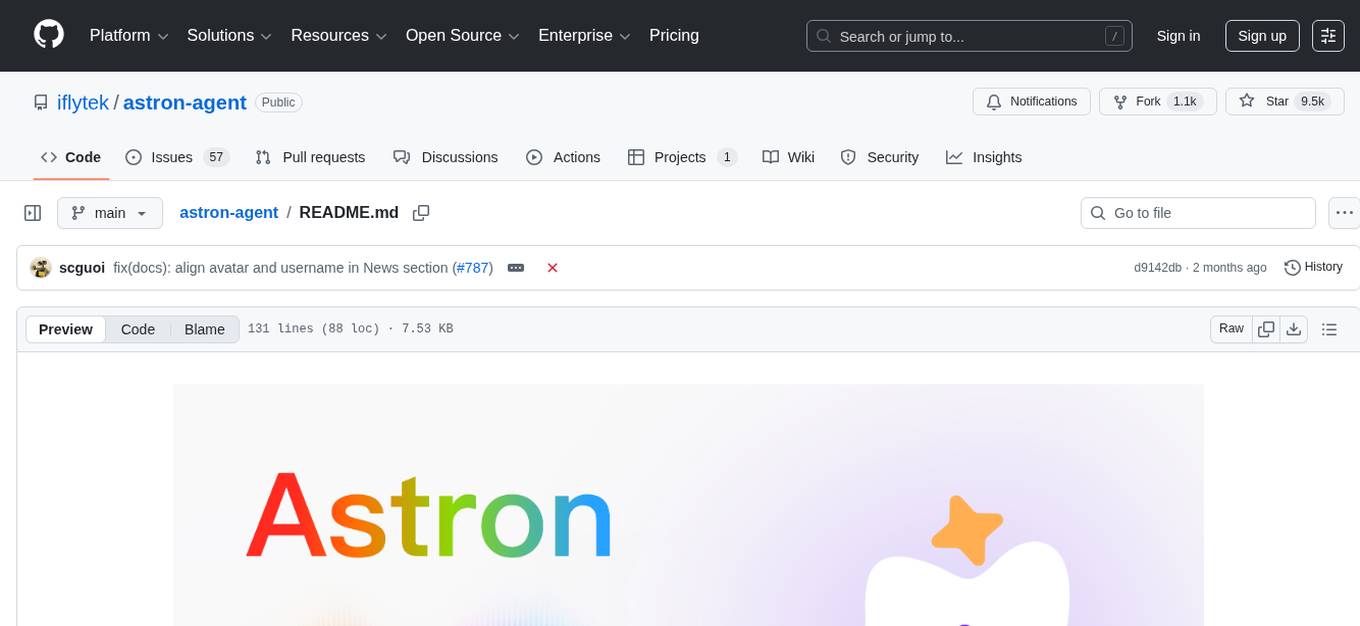Viewport: 1360px width, 626px height.
Task: Open the more options ellipsis menu
Action: click(1344, 212)
